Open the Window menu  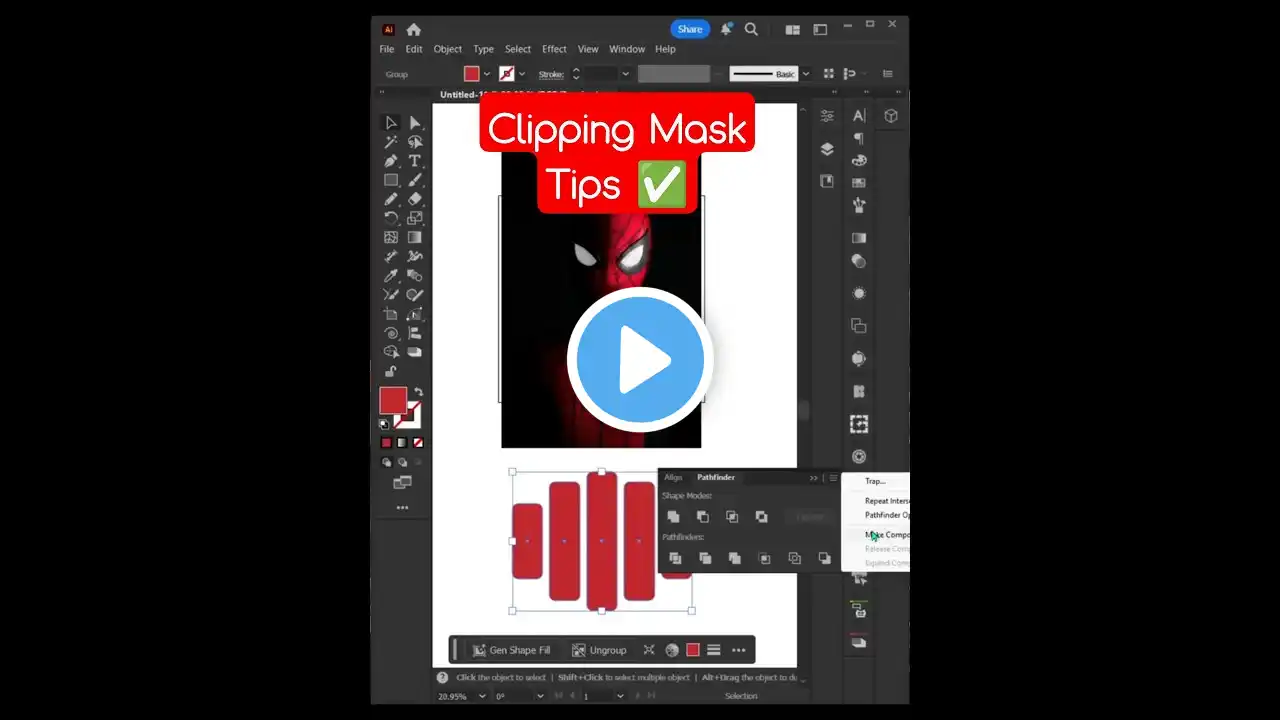tap(627, 49)
